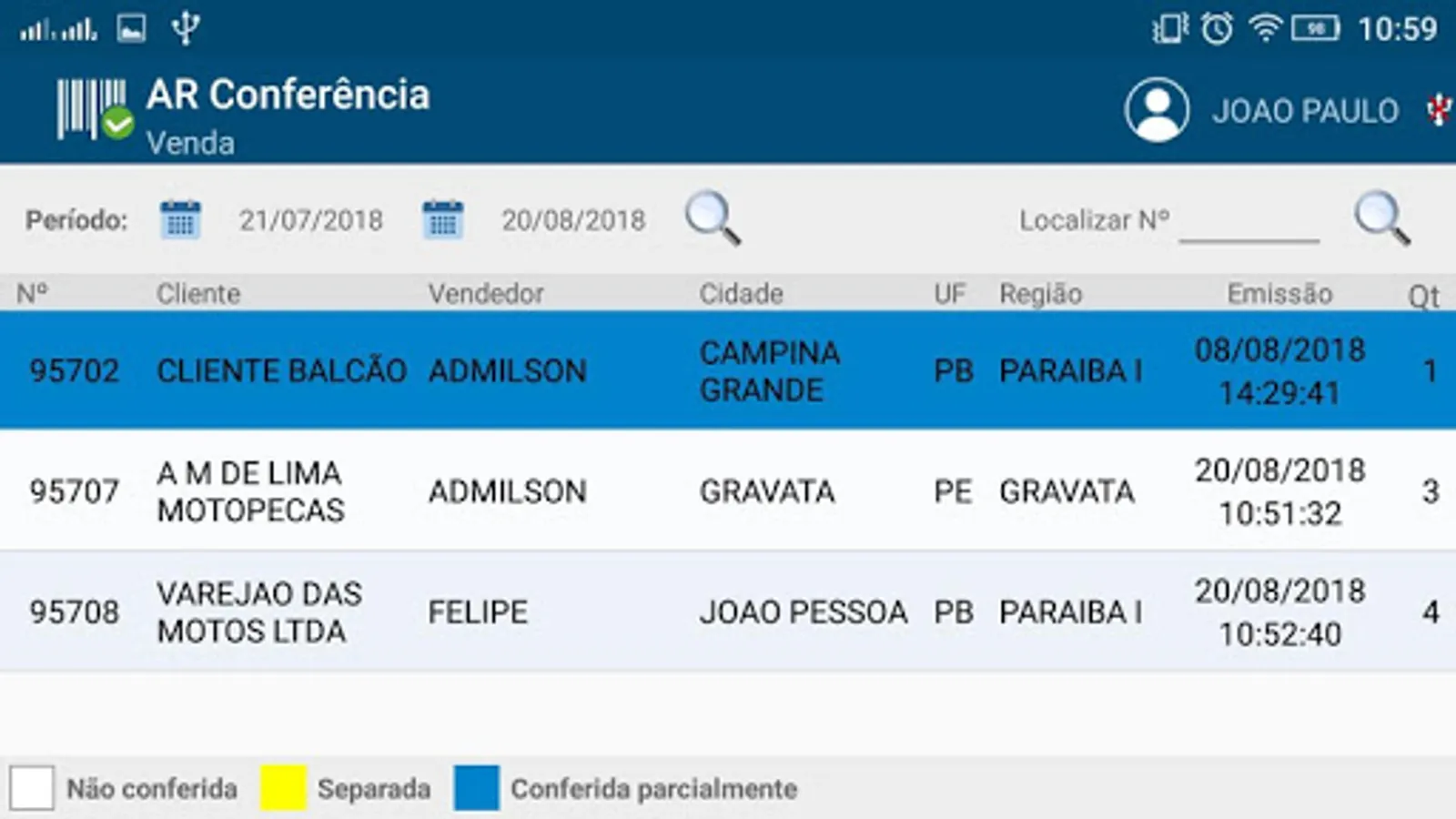1456x819 pixels.
Task: Open the user profile avatar icon
Action: click(x=1157, y=110)
